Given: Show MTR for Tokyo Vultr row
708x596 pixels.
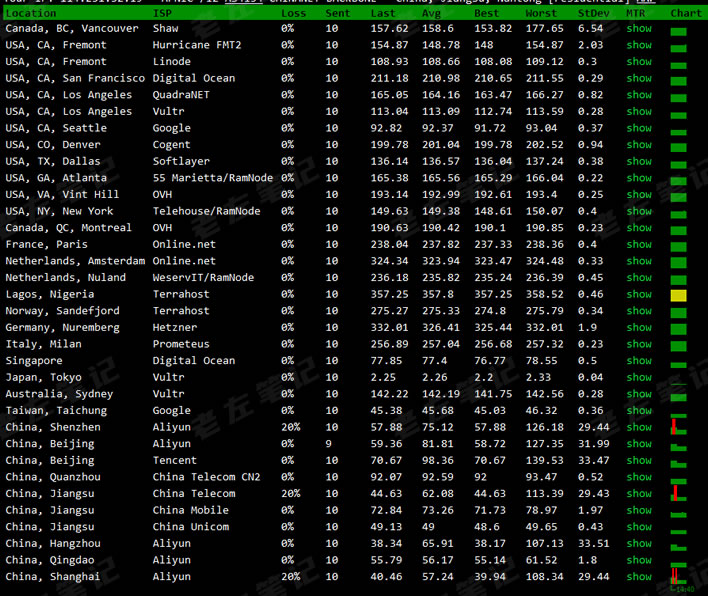Looking at the screenshot, I should pos(638,377).
